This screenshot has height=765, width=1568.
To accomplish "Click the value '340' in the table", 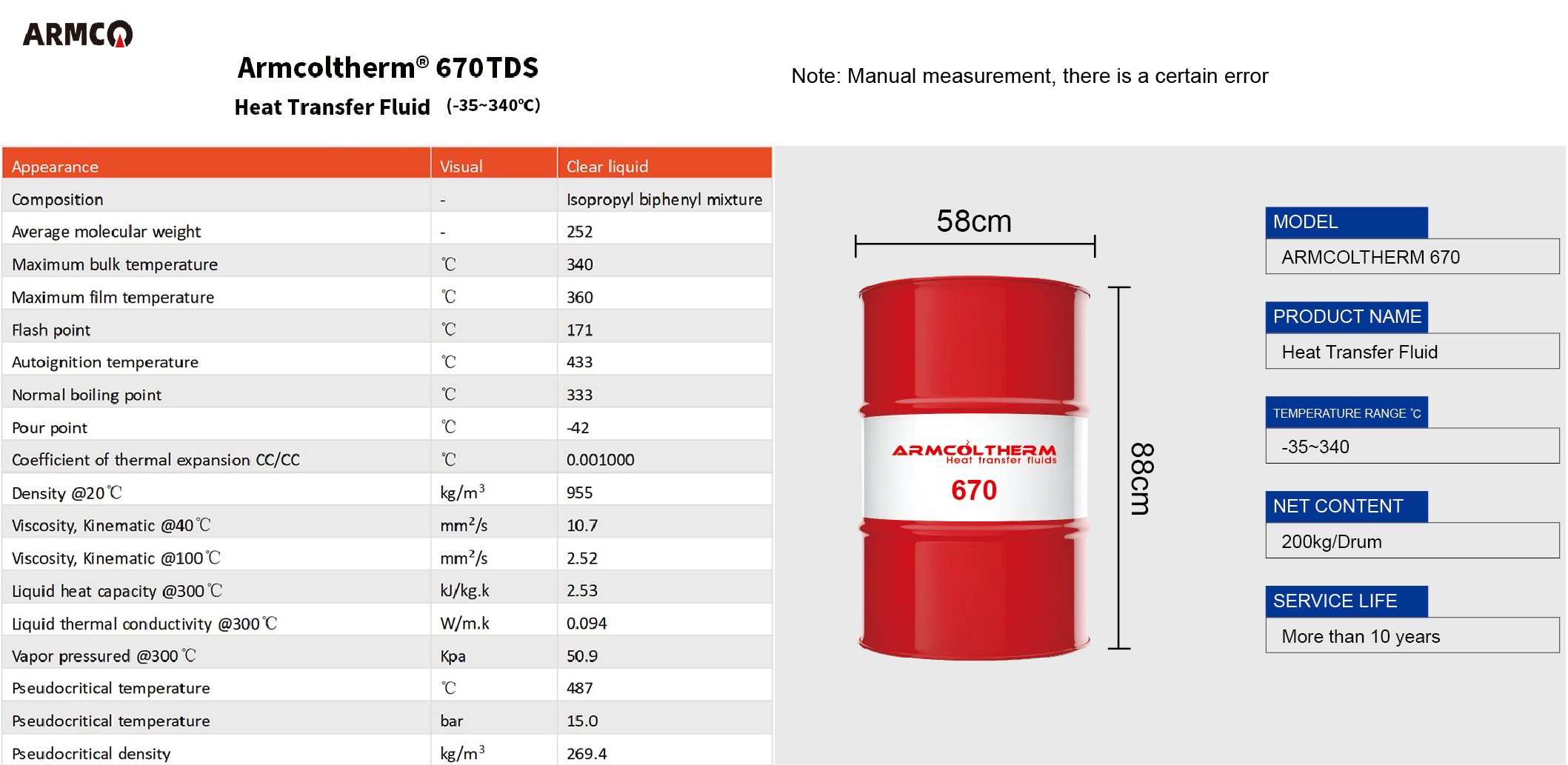I will pyautogui.click(x=580, y=264).
